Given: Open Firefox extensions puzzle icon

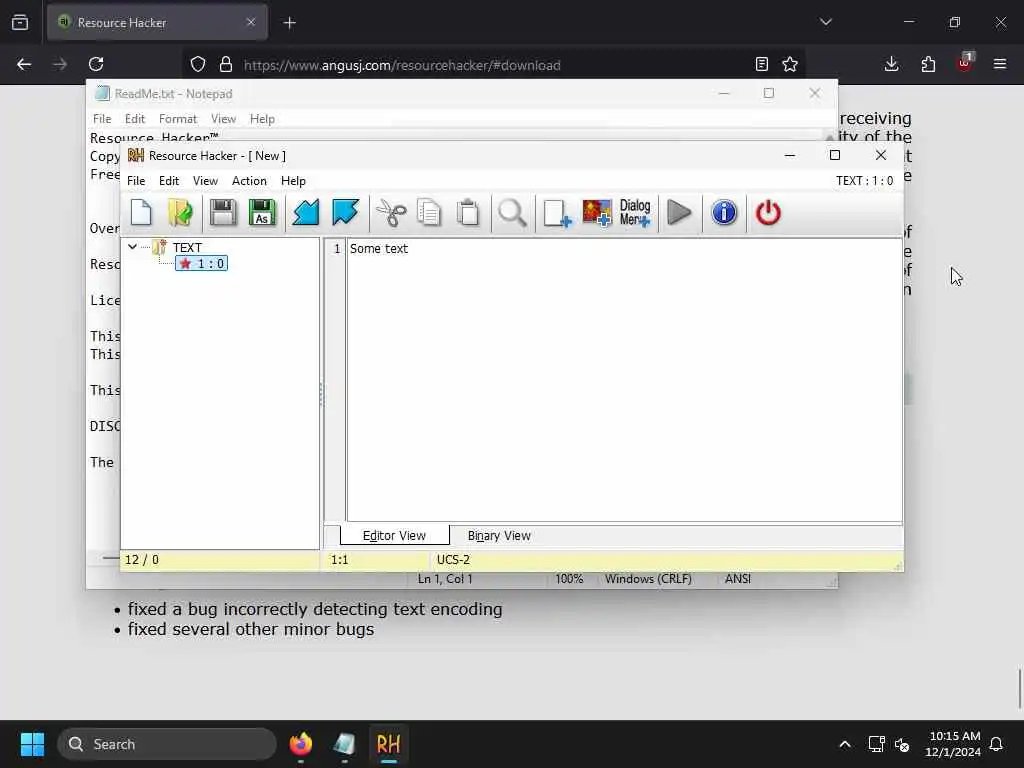Looking at the screenshot, I should click(928, 64).
